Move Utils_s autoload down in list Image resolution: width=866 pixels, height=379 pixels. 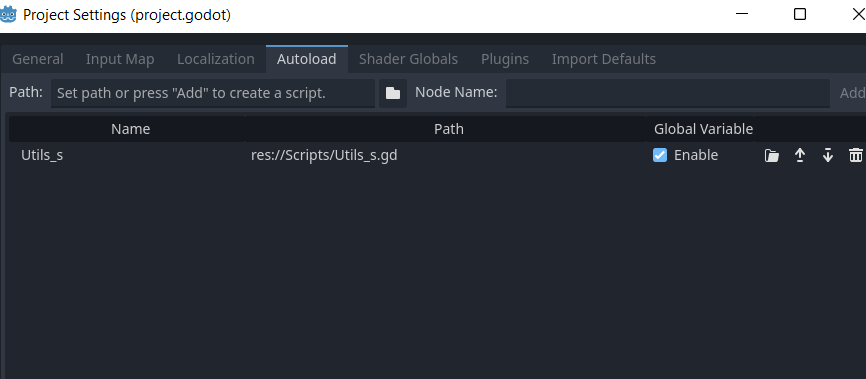(827, 156)
